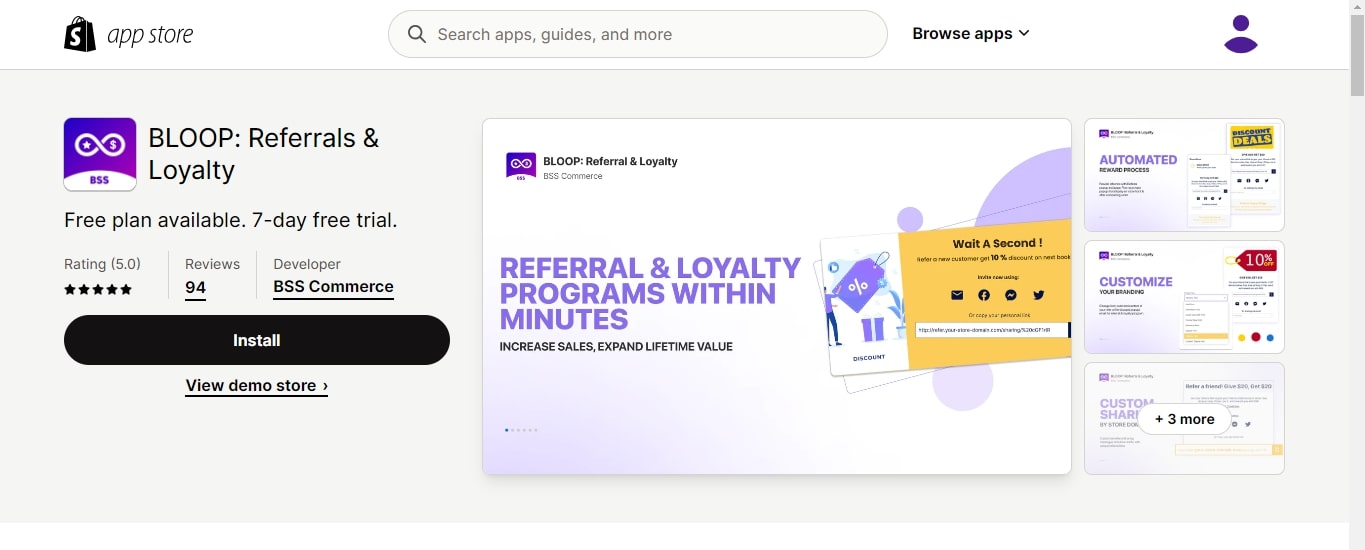Open the main Referral & Loyalty slide

(x=777, y=296)
